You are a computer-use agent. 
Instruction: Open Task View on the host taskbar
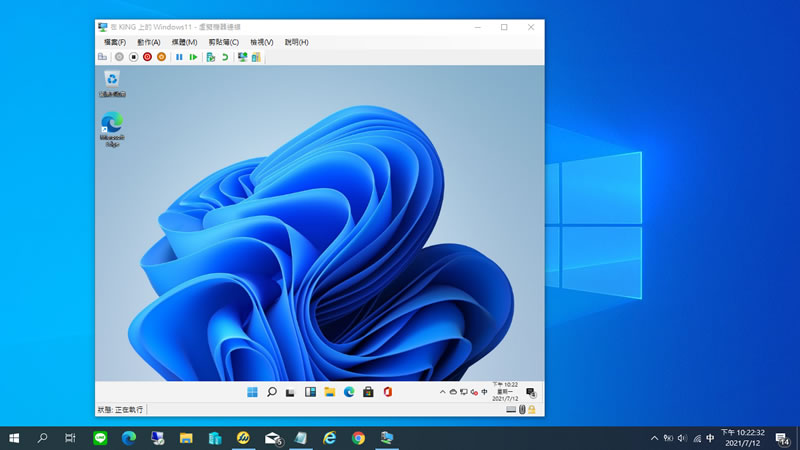[70, 438]
